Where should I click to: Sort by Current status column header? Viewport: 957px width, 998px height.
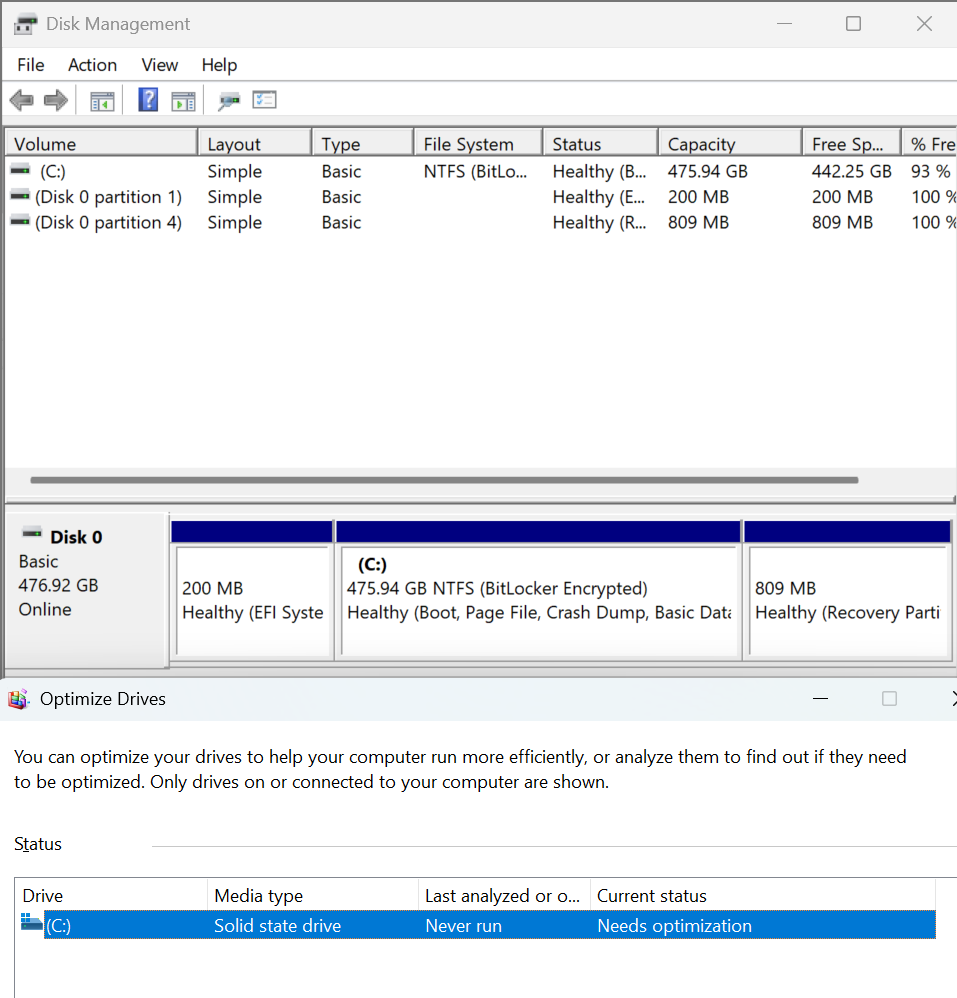pyautogui.click(x=763, y=896)
